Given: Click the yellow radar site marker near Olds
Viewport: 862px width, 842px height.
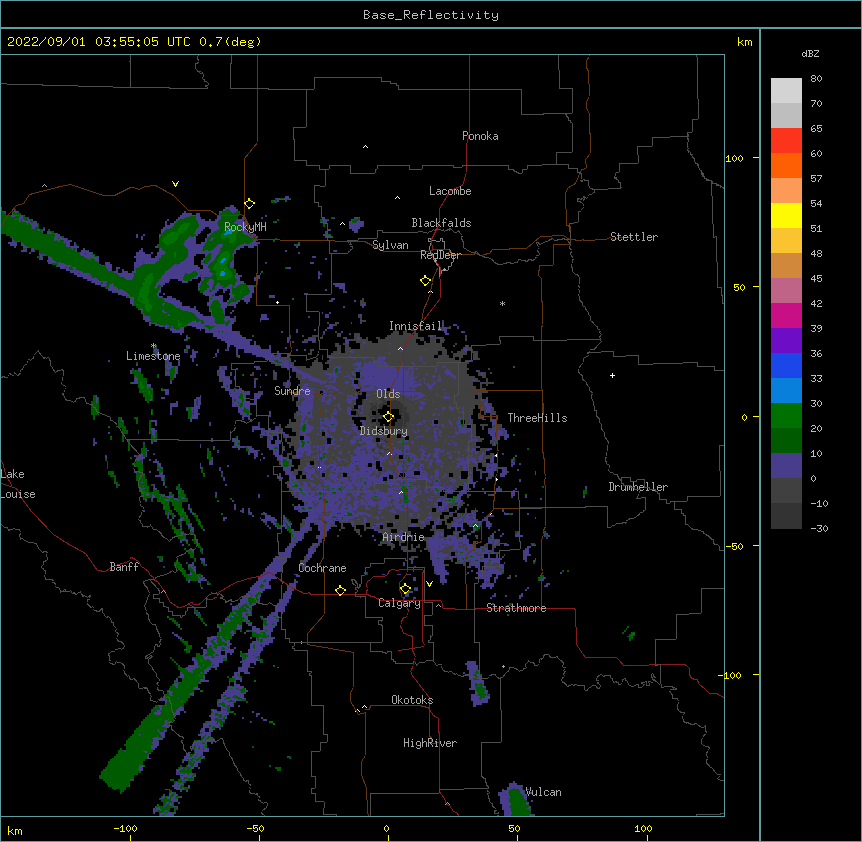Looking at the screenshot, I should (x=388, y=417).
